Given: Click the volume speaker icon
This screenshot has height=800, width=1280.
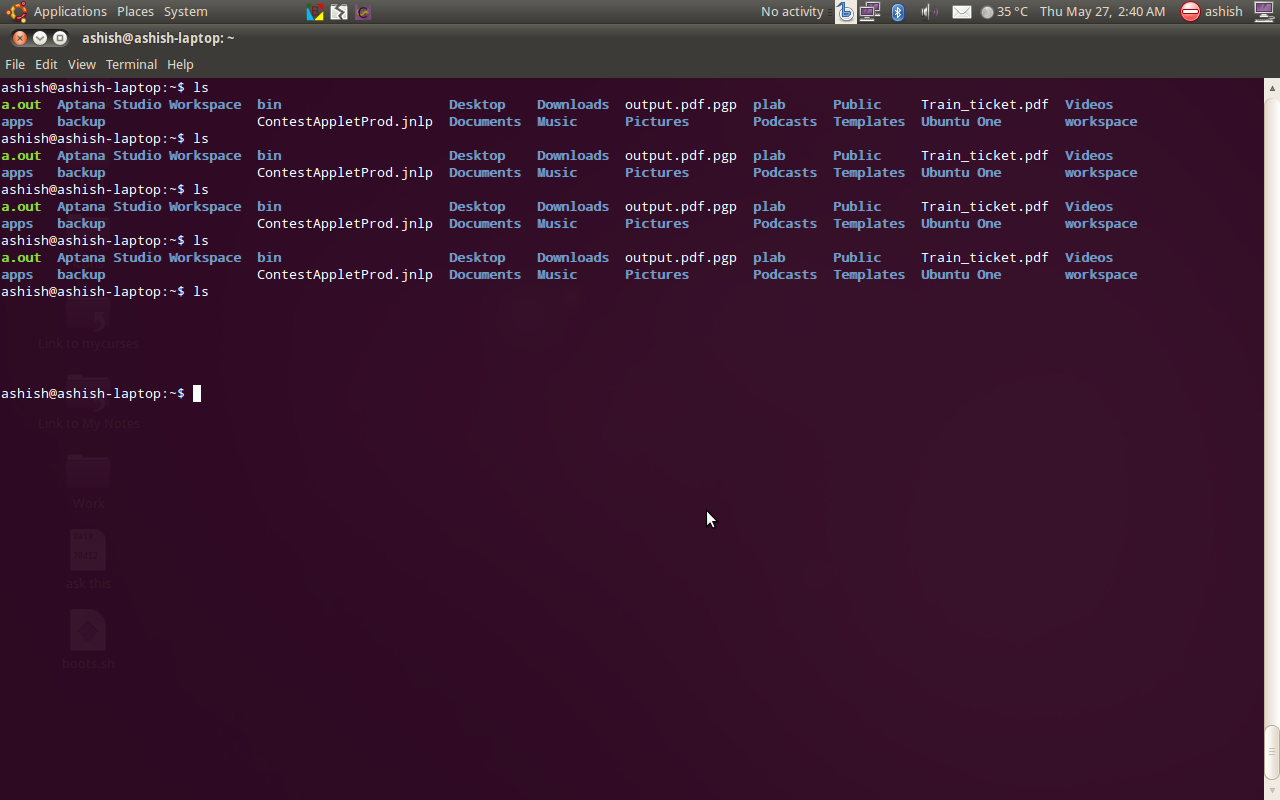Looking at the screenshot, I should coord(929,12).
